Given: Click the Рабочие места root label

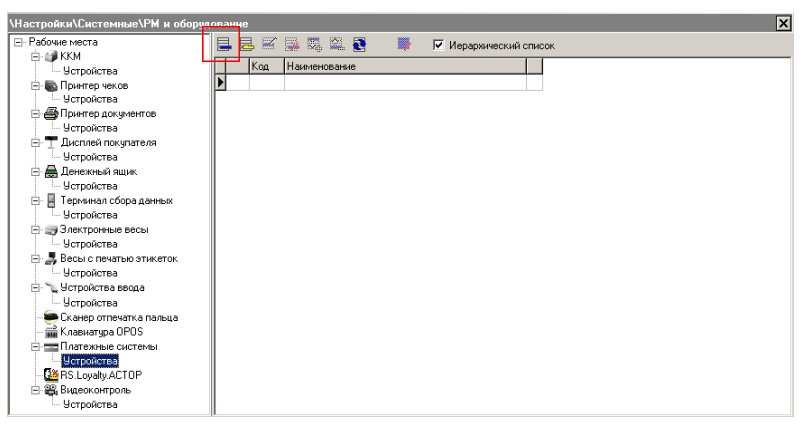Looking at the screenshot, I should click(63, 42).
